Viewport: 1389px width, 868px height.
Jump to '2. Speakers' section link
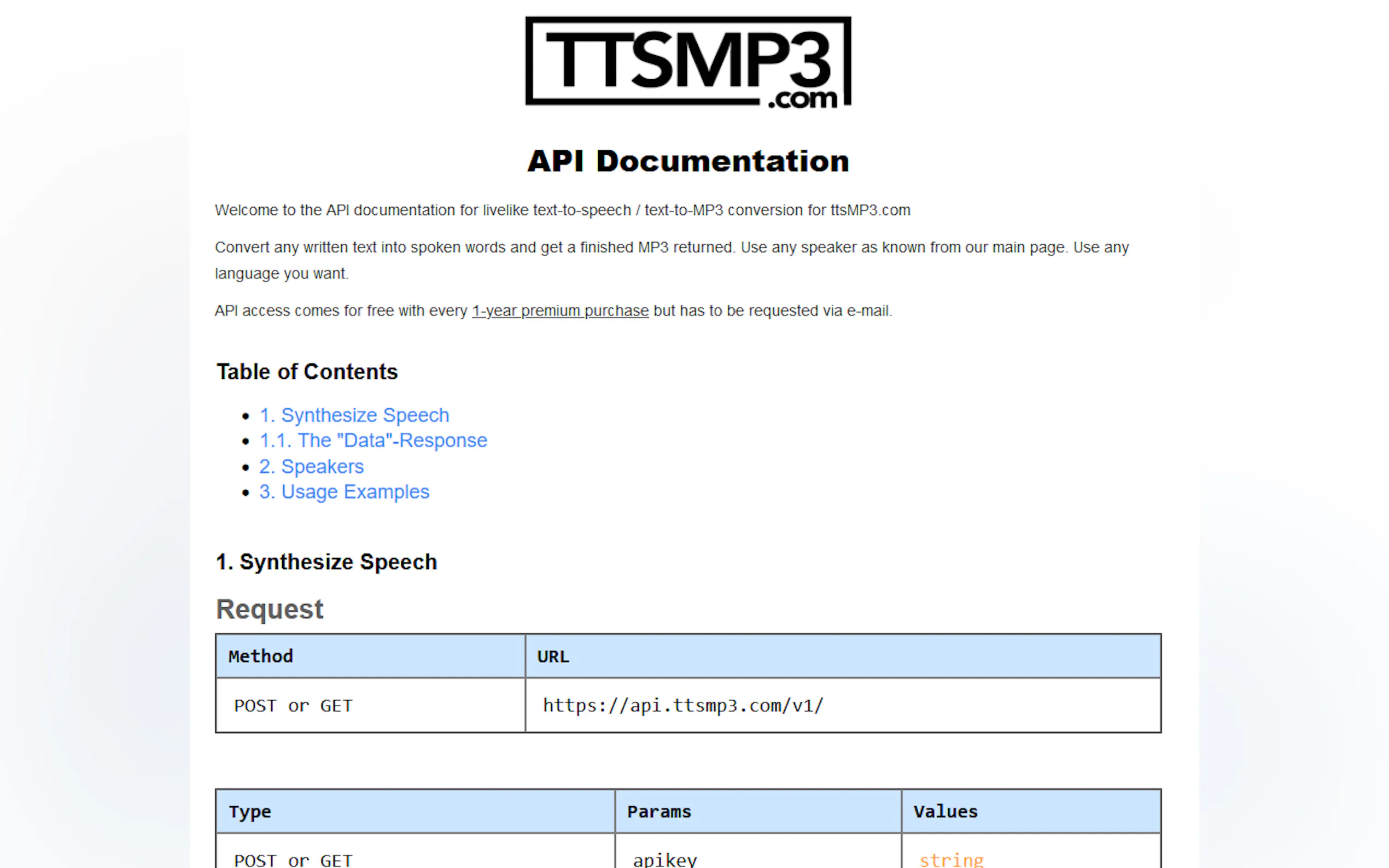[x=311, y=466]
